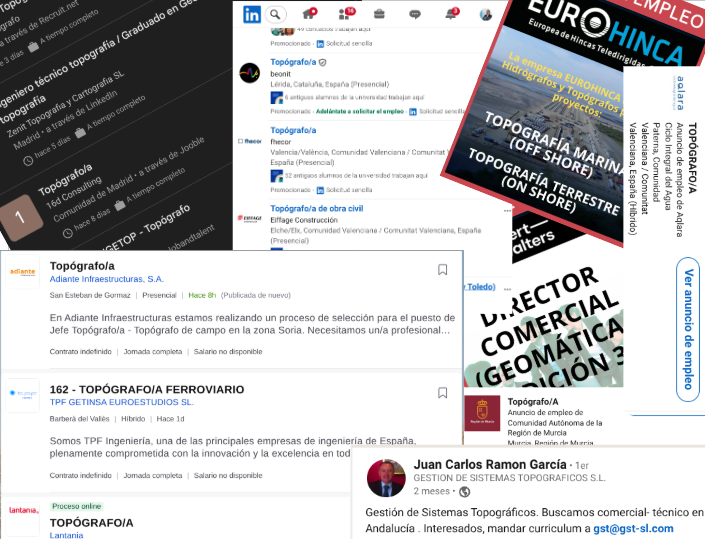705x539 pixels.
Task: Click TPF GETINSA EUROESTUDIOS SL. company link
Action: click(121, 401)
